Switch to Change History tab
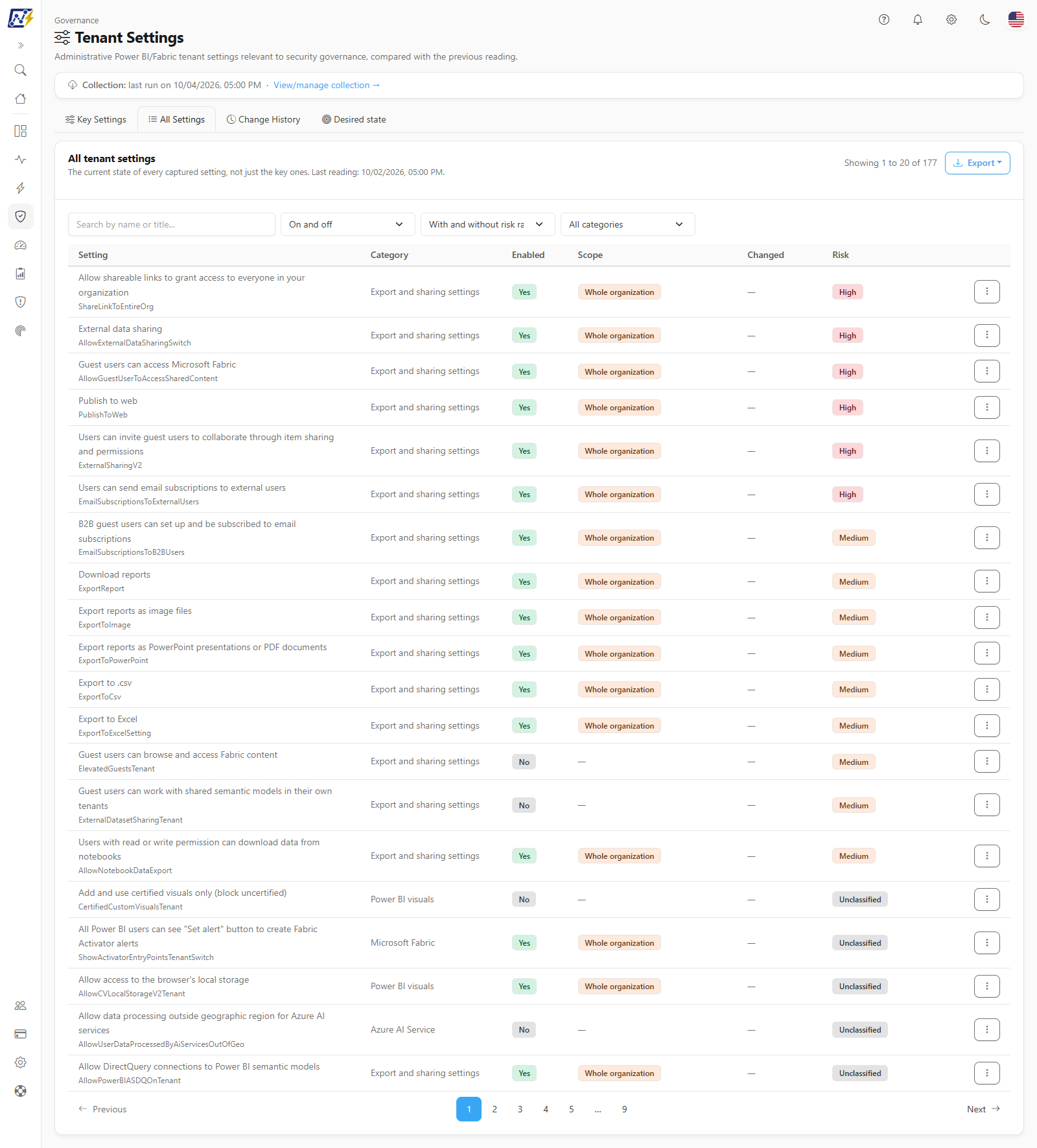The height and width of the screenshot is (1148, 1037). click(263, 119)
